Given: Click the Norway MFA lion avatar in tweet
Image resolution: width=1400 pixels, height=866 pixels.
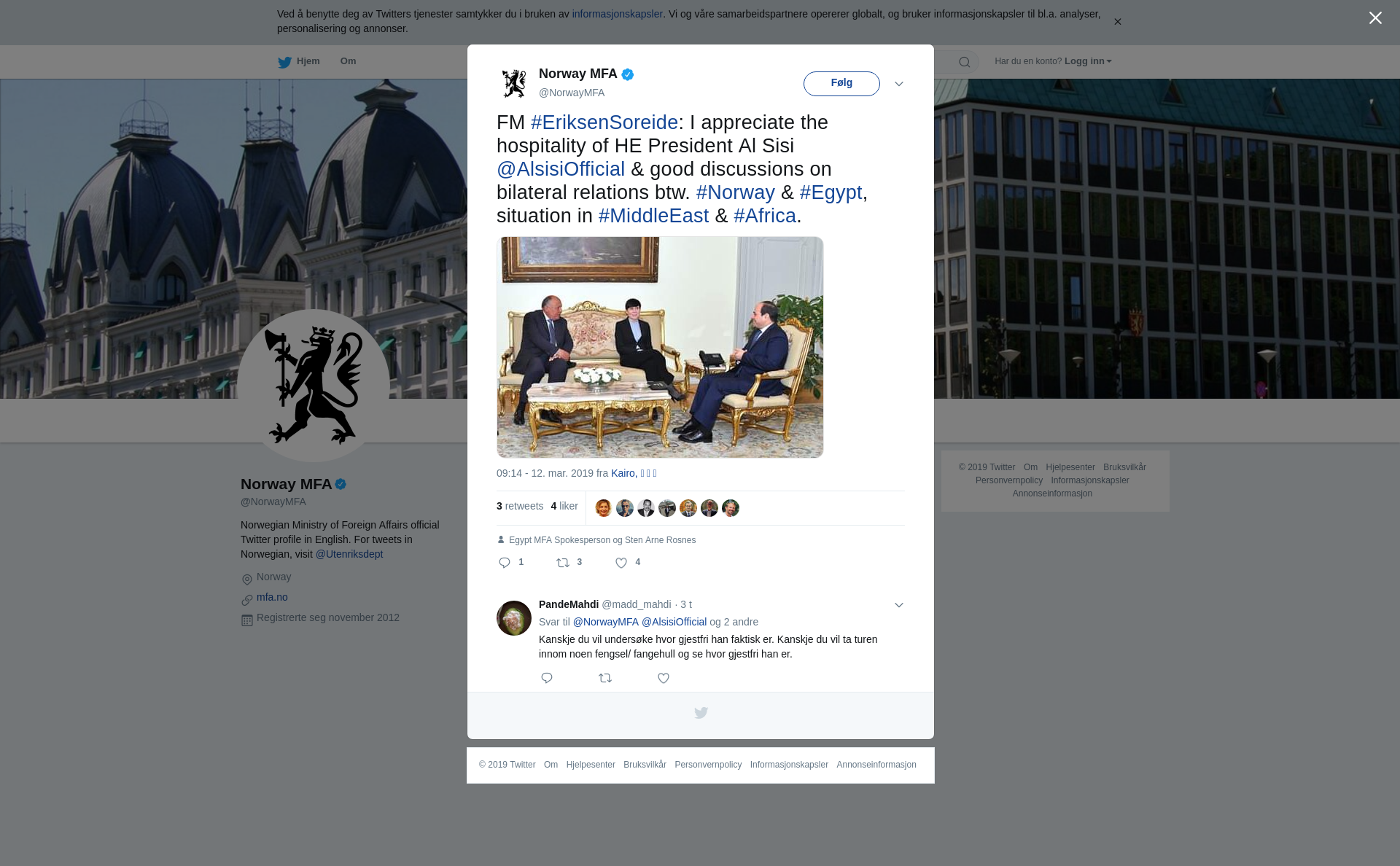Looking at the screenshot, I should 514,84.
